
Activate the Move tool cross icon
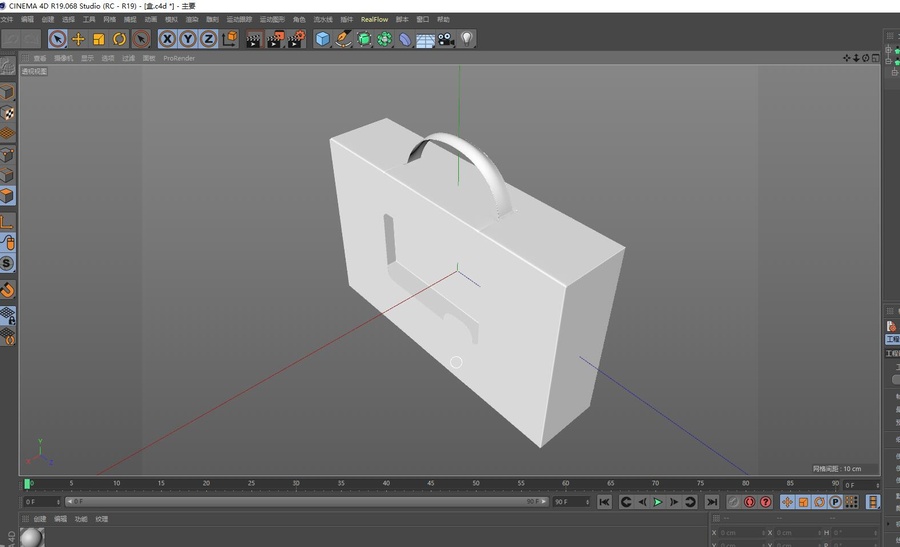pyautogui.click(x=78, y=39)
